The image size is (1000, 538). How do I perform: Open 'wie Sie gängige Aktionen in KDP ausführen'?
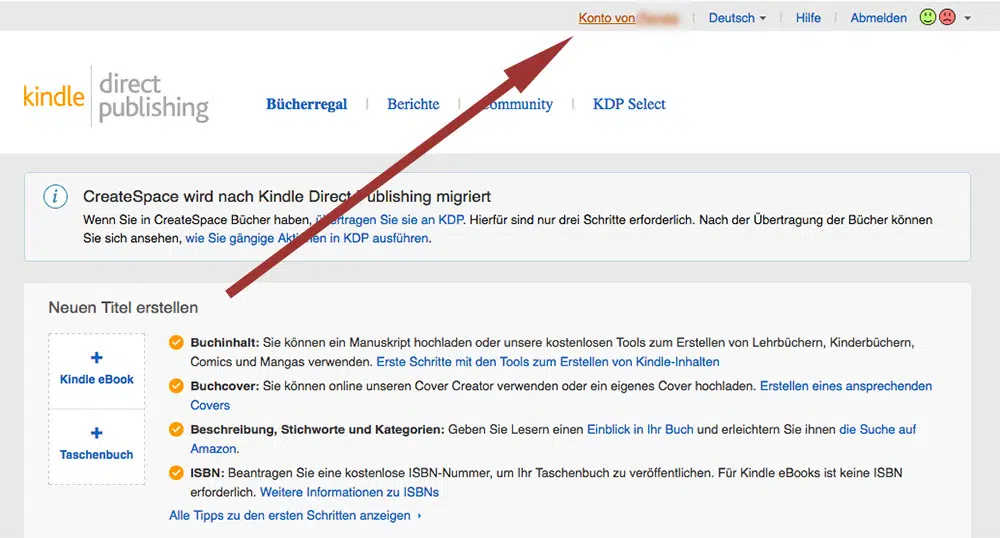click(307, 238)
